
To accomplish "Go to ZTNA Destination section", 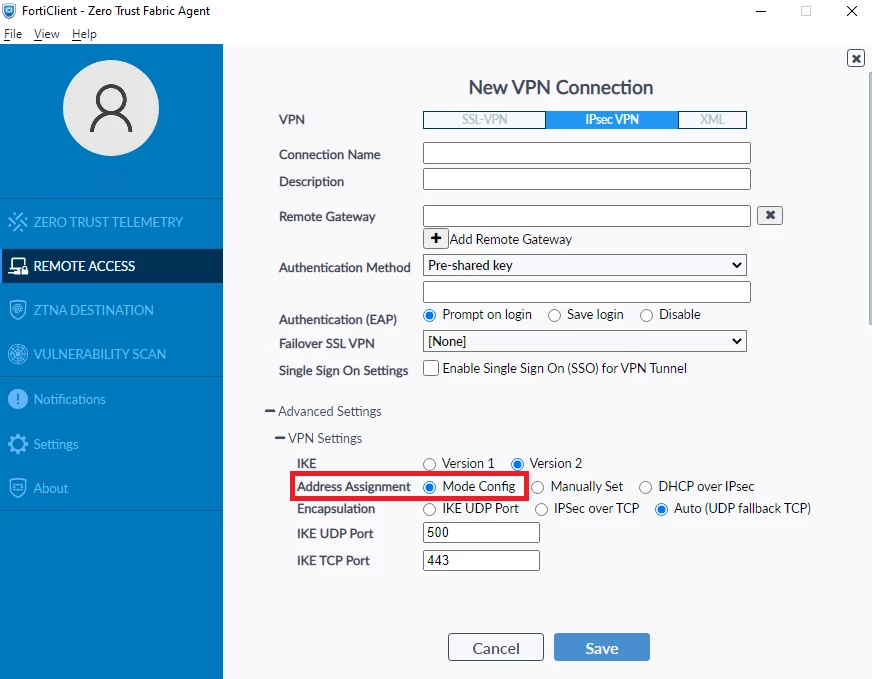I will tap(111, 310).
